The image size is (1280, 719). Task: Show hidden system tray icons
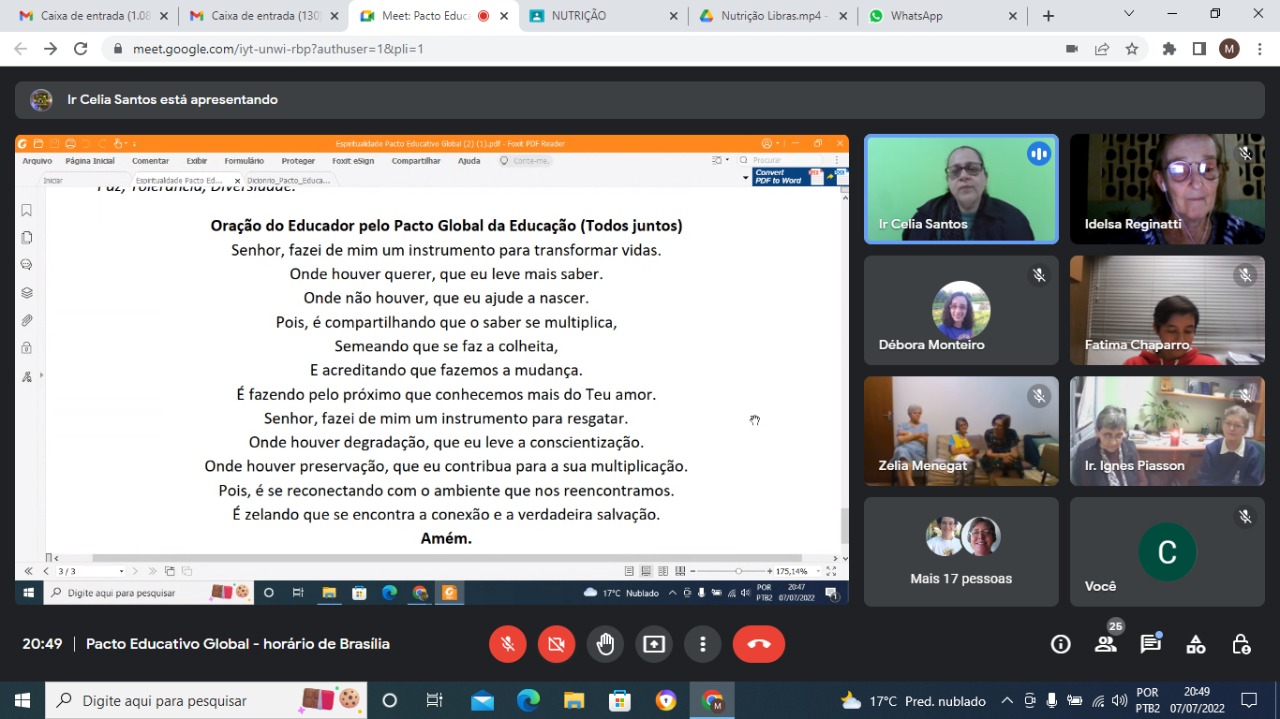pyautogui.click(x=1007, y=700)
